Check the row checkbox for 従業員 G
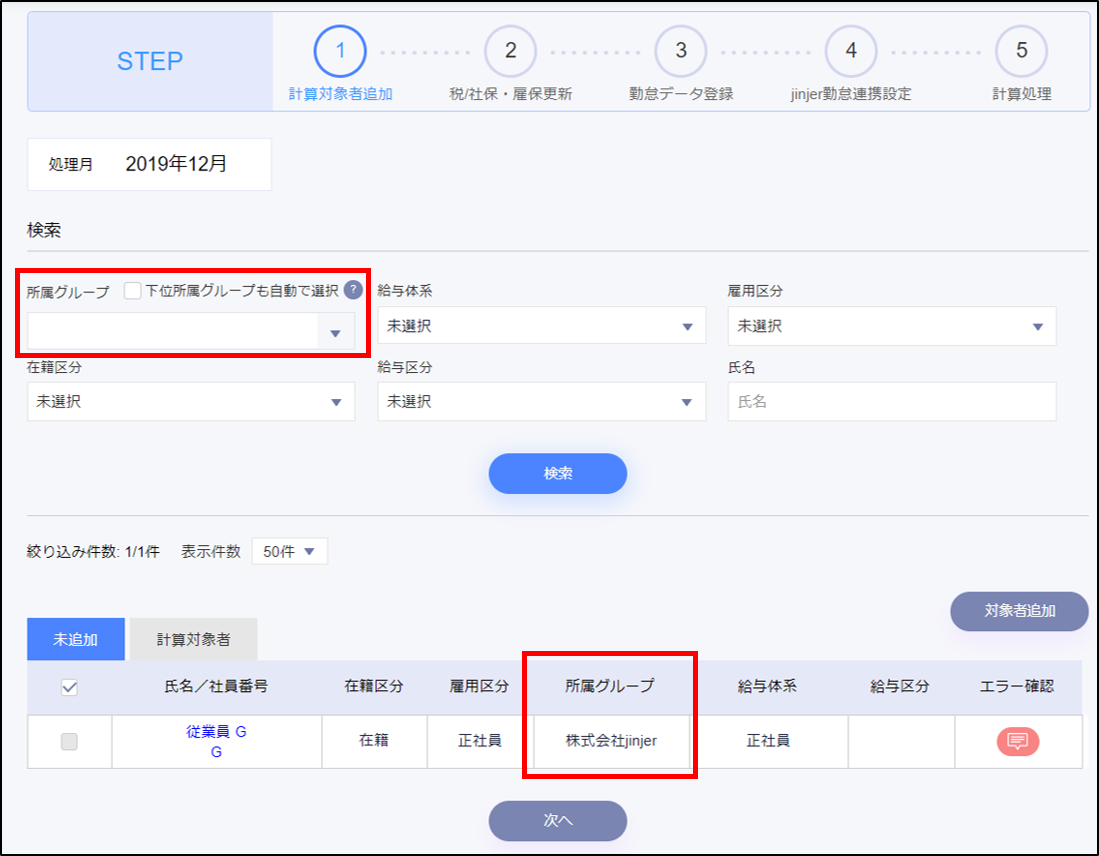The image size is (1099, 856). [70, 741]
